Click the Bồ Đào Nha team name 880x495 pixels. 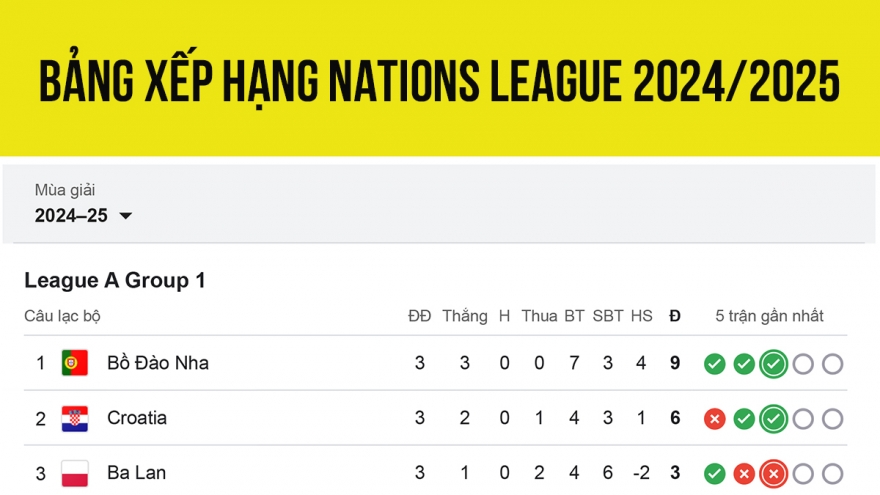[x=158, y=363]
